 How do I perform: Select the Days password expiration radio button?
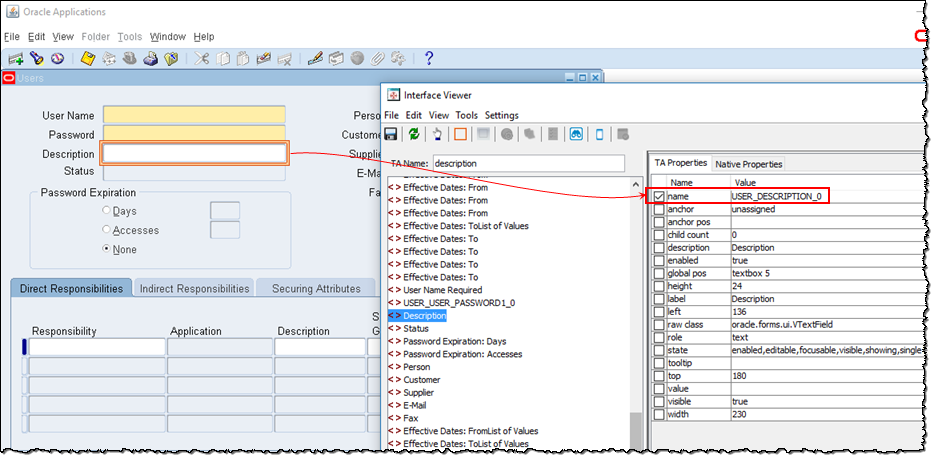click(107, 211)
